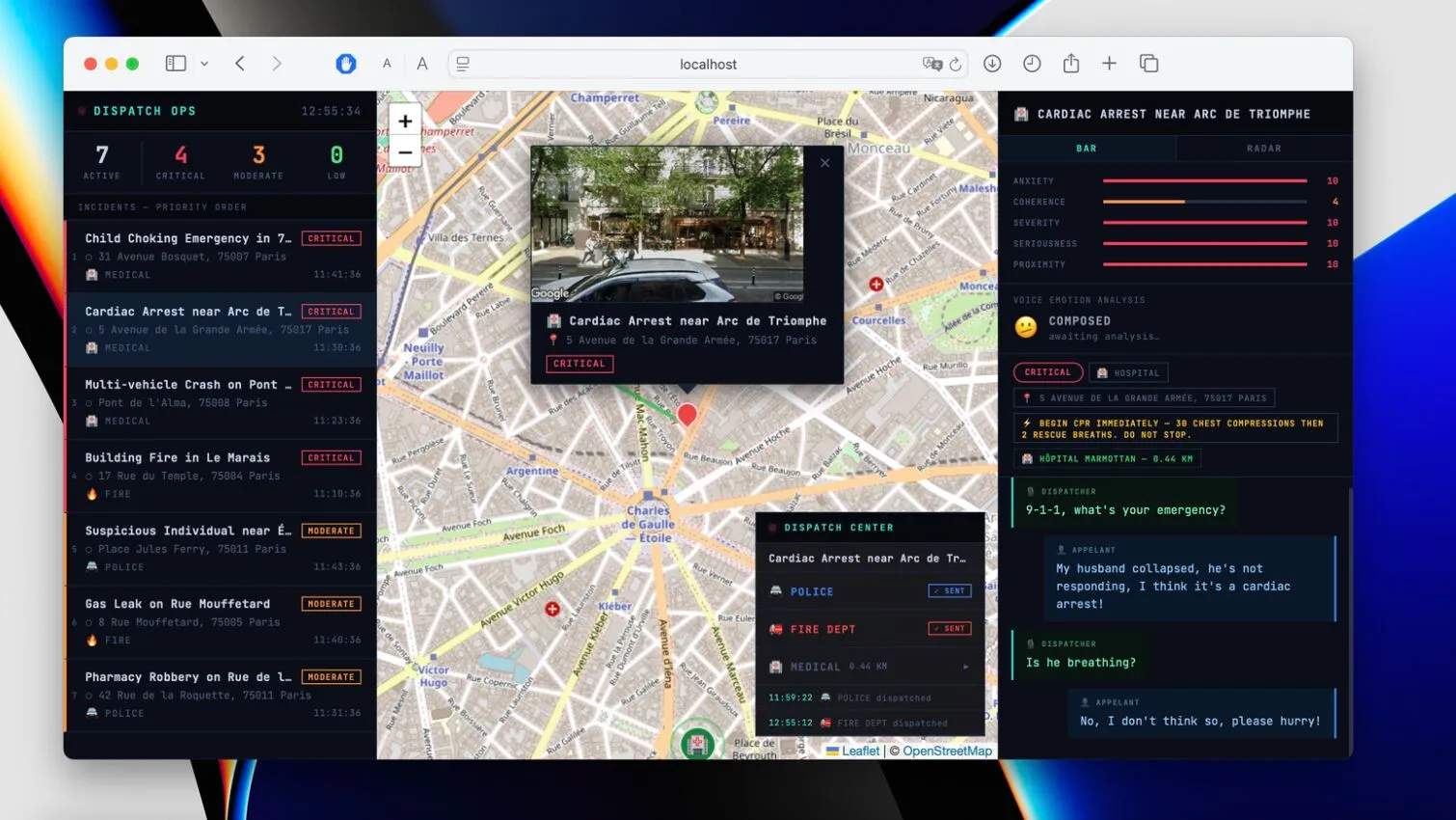This screenshot has width=1456, height=820.
Task: Click the hospital icon beside MEDICAL
Action: click(775, 667)
